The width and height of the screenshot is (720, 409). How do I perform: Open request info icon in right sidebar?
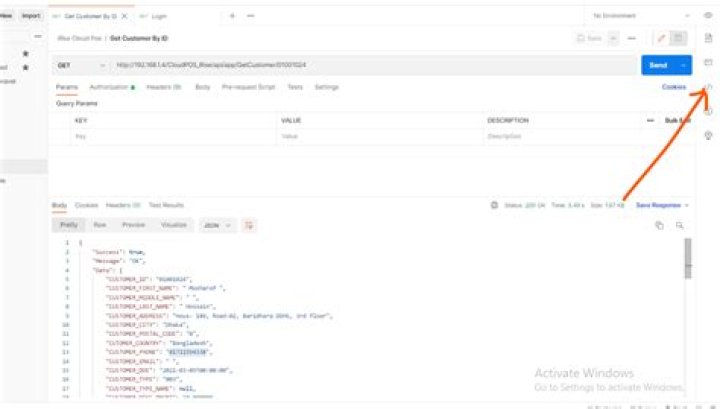(709, 111)
